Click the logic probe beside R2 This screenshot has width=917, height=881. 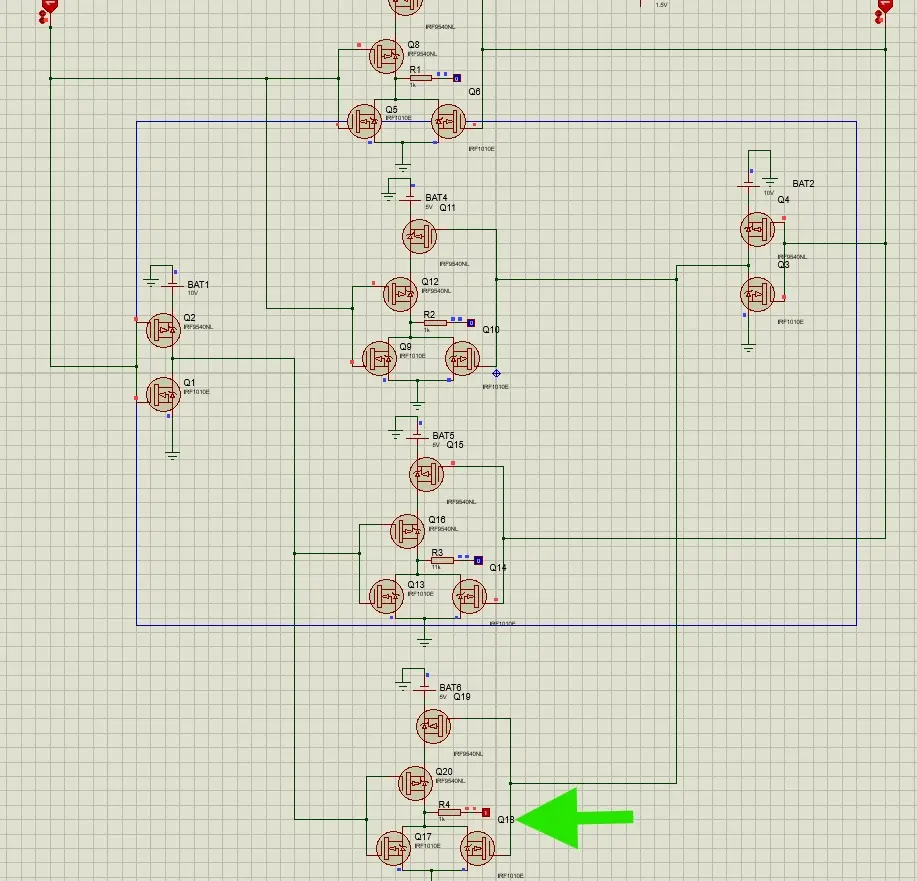pos(471,323)
